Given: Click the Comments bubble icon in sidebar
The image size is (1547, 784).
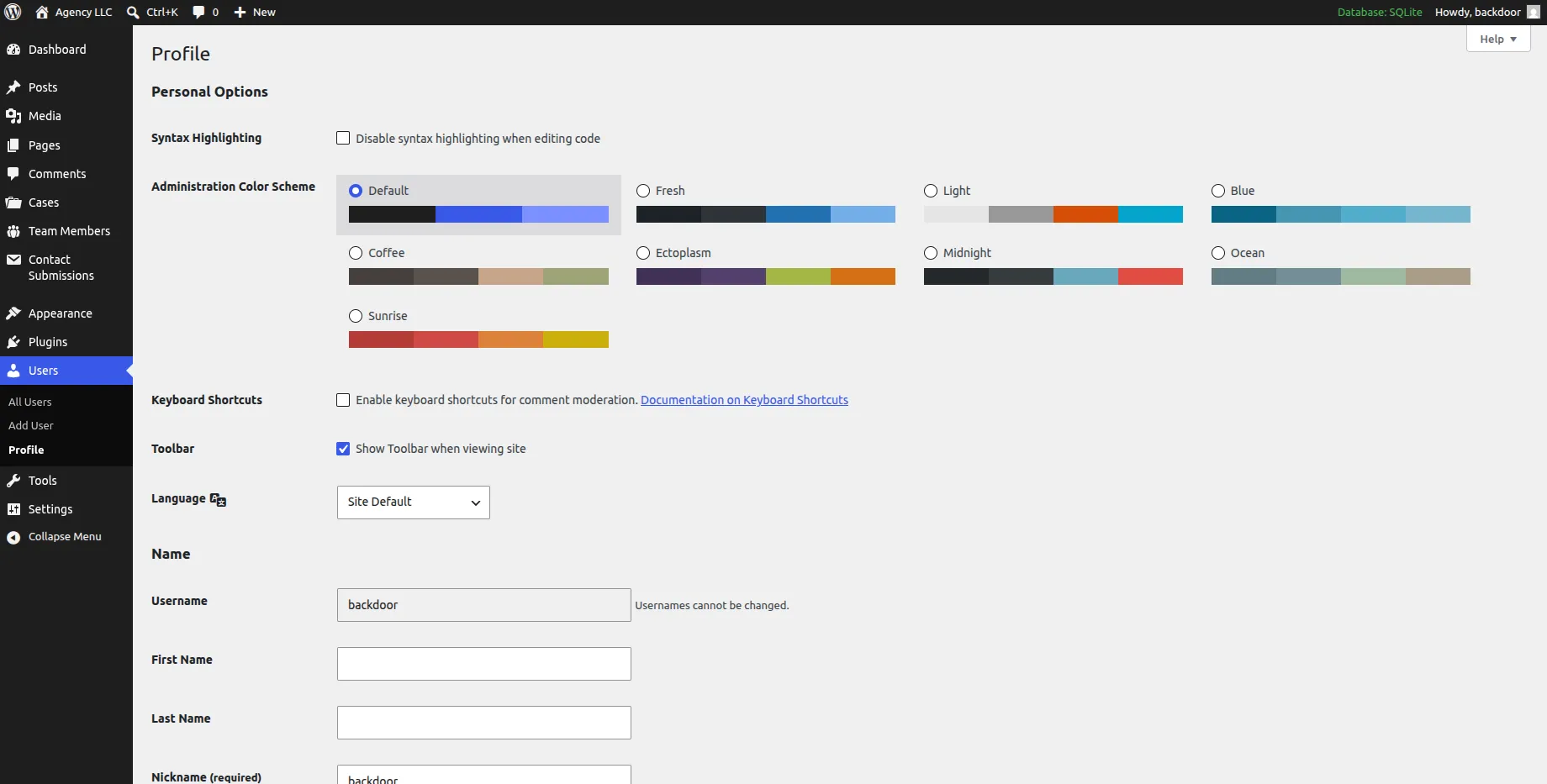Looking at the screenshot, I should [x=13, y=174].
